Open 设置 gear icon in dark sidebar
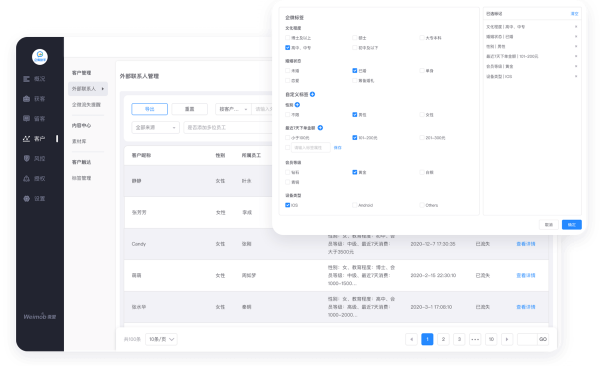 tap(26, 198)
